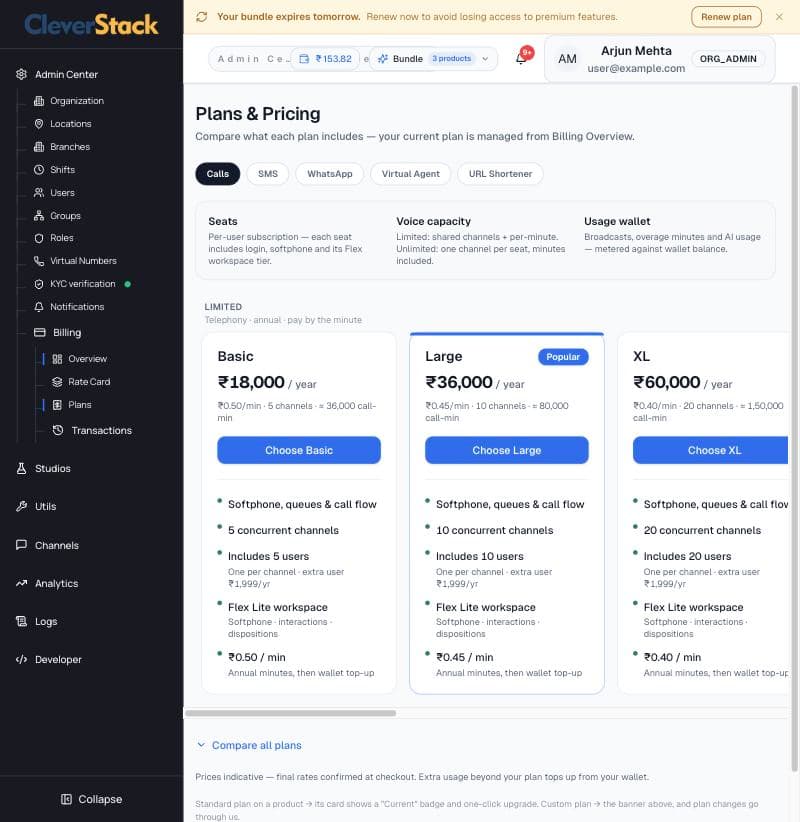This screenshot has width=800, height=822.
Task: Click the Collapse sidebar panel icon
Action: coord(66,799)
